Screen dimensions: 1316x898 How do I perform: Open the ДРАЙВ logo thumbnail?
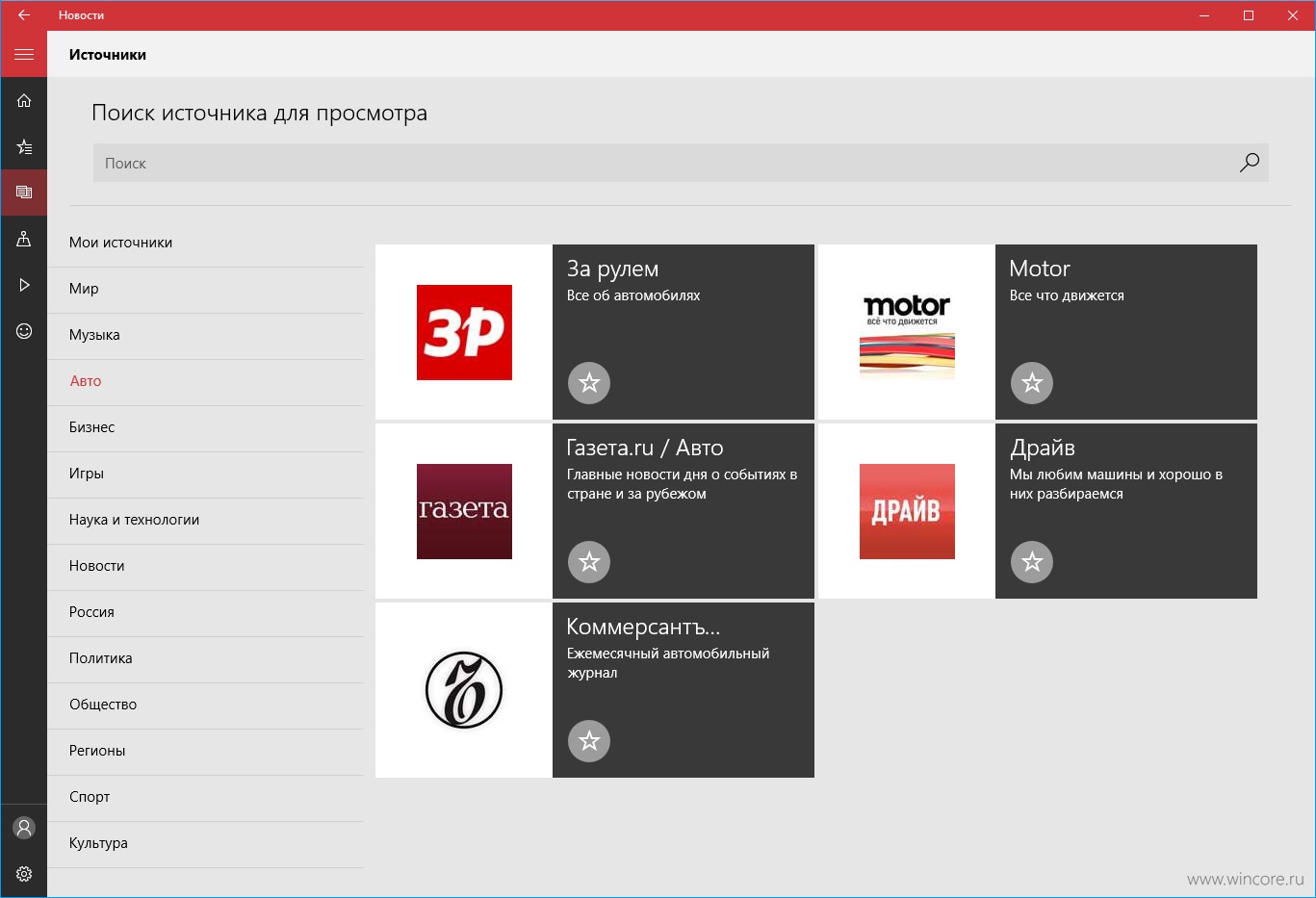[907, 511]
